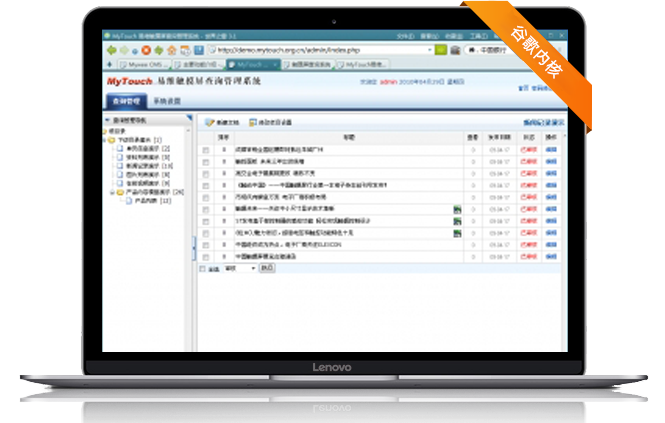This screenshot has height=423, width=665.
Task: Click the blue display link in the list toolbar
Action: 544,123
